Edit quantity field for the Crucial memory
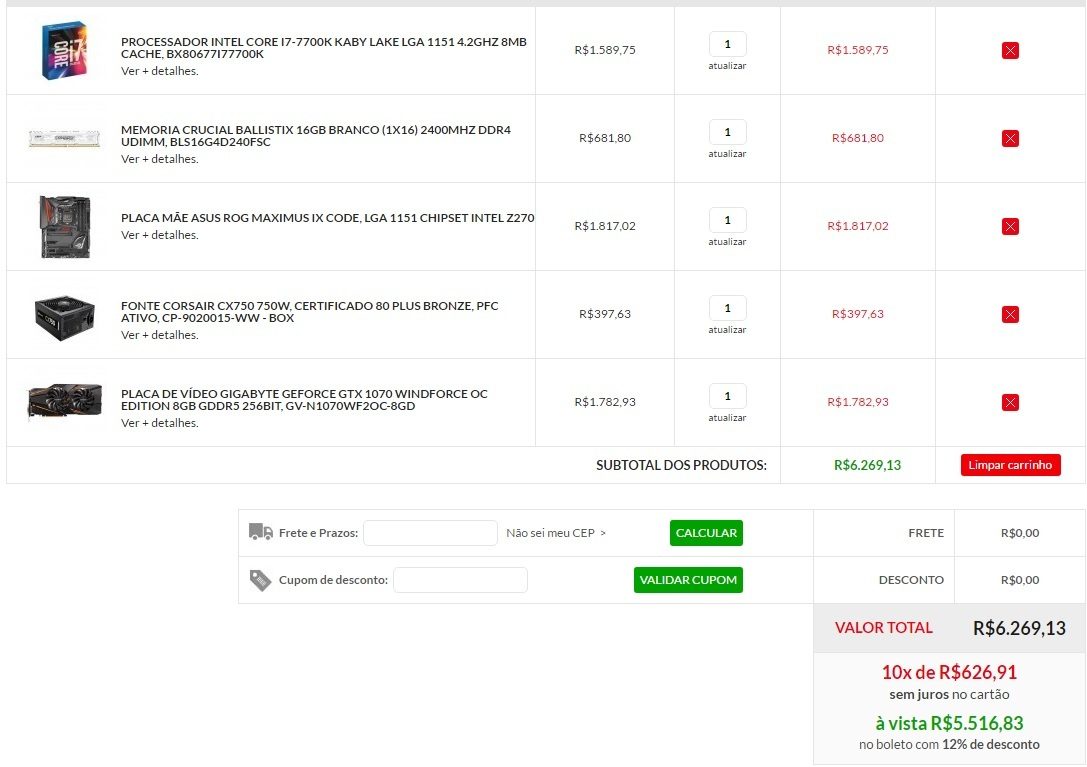 [x=727, y=132]
